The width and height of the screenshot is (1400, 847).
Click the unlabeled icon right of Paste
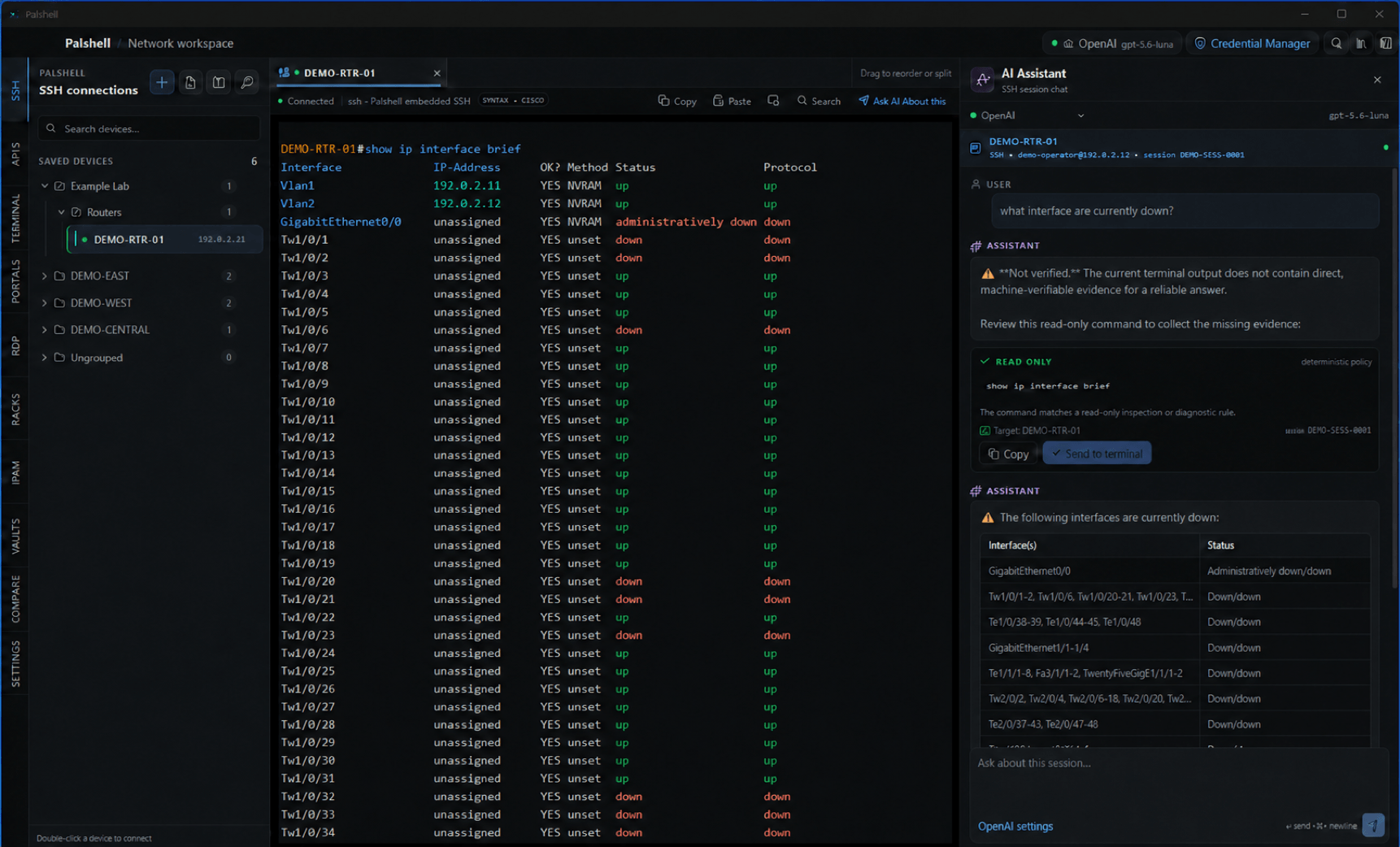click(x=773, y=101)
